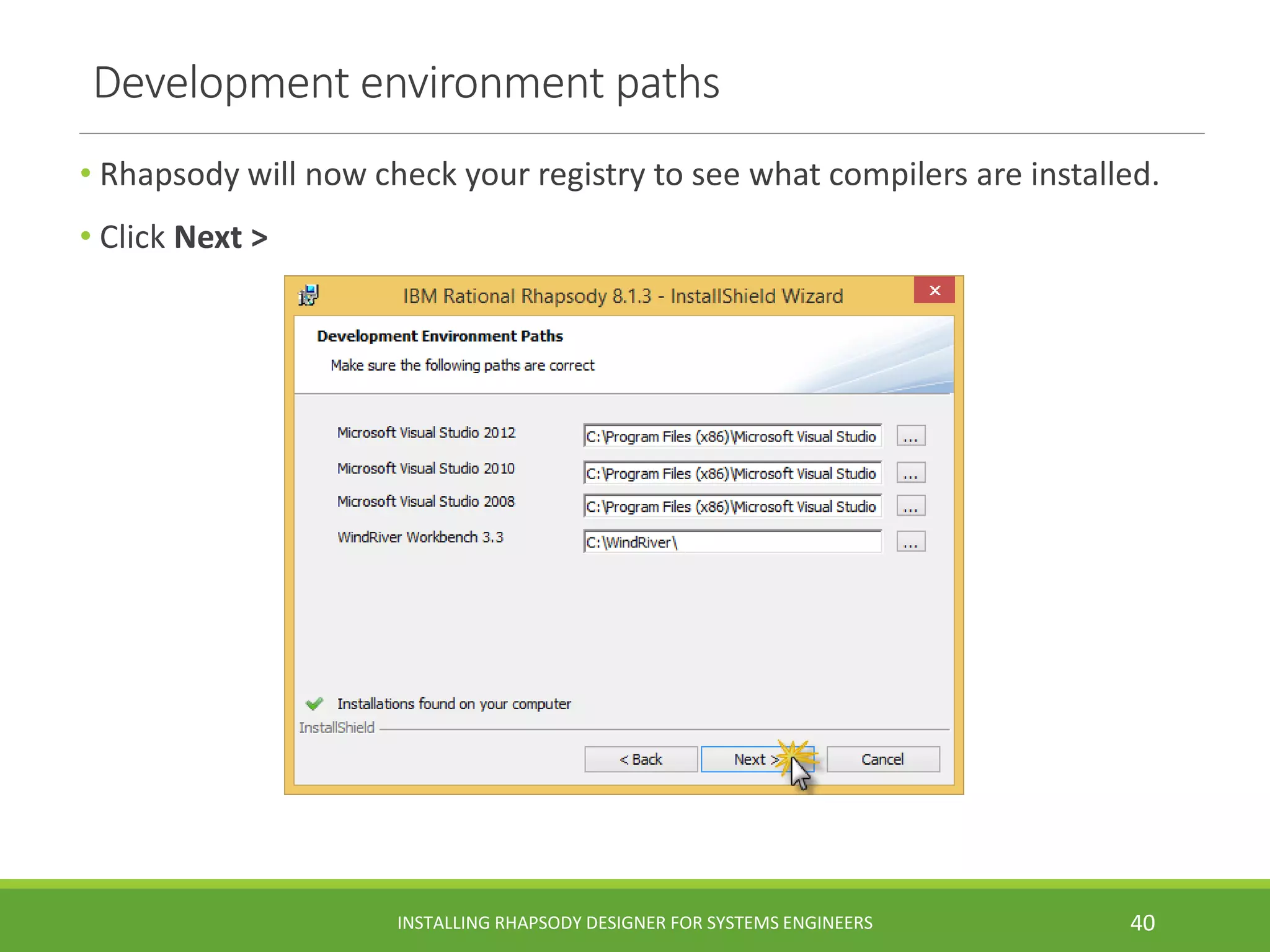Click 'Make sure the following paths are correct'
Image resolution: width=1270 pixels, height=952 pixels.
click(x=463, y=366)
